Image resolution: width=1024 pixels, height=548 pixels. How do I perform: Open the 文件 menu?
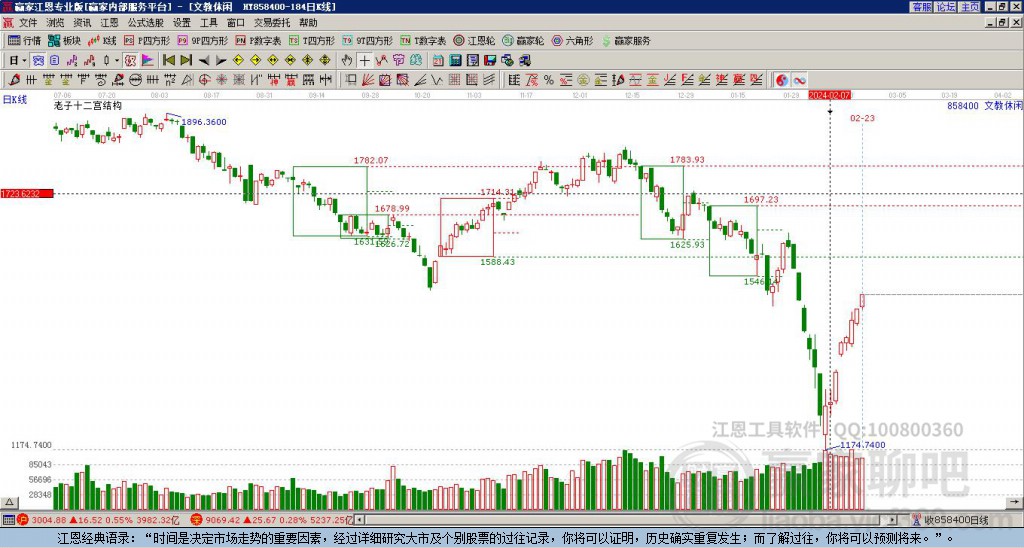[x=28, y=23]
